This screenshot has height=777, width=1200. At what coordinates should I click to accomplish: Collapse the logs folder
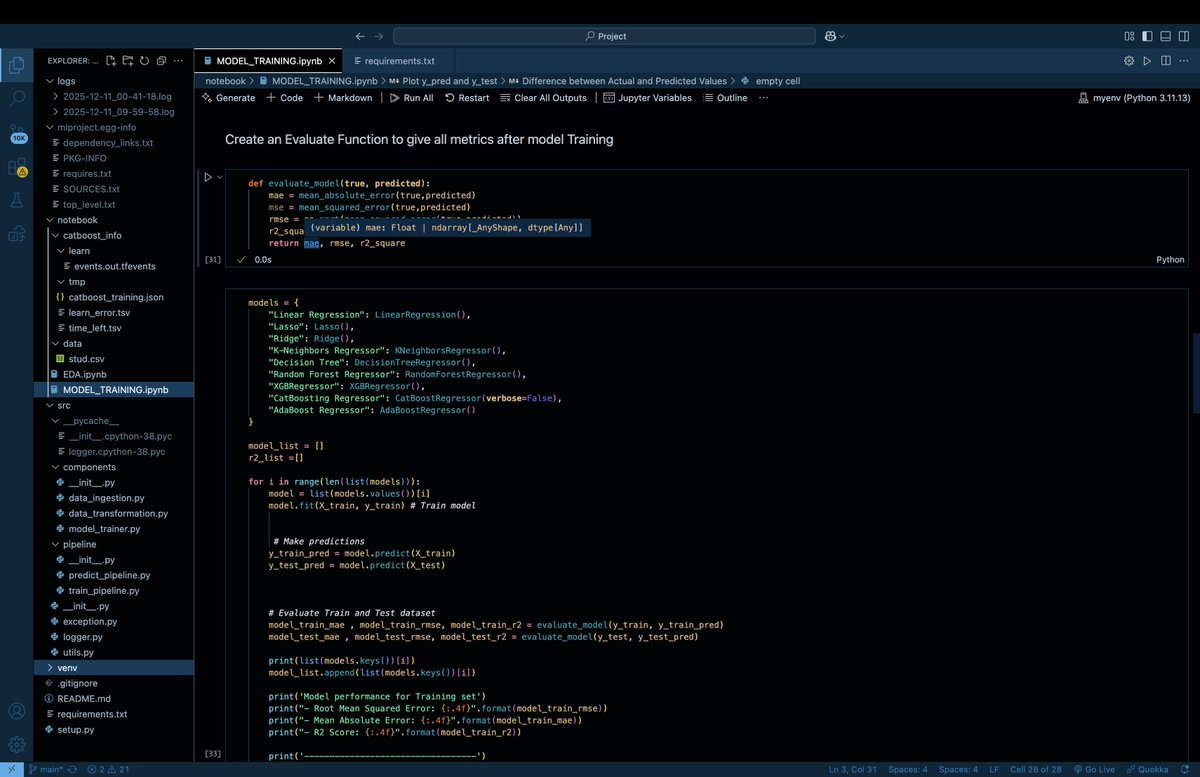pos(112,81)
